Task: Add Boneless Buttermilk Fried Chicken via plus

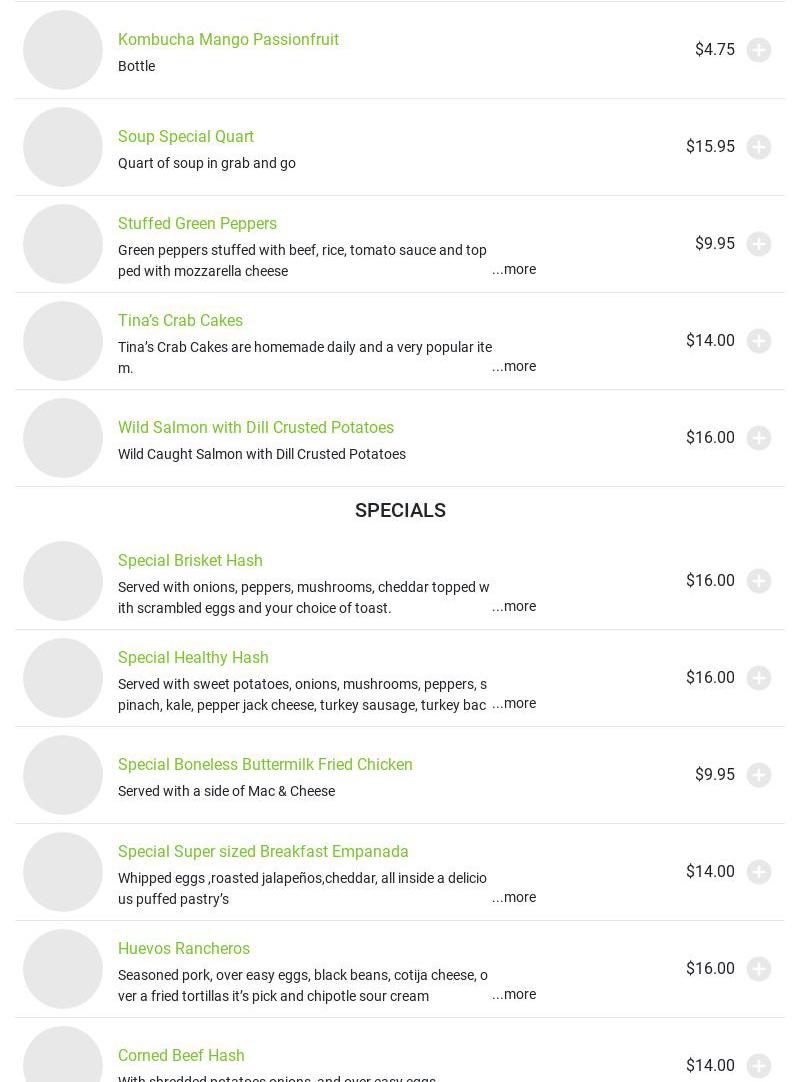Action: (x=759, y=775)
